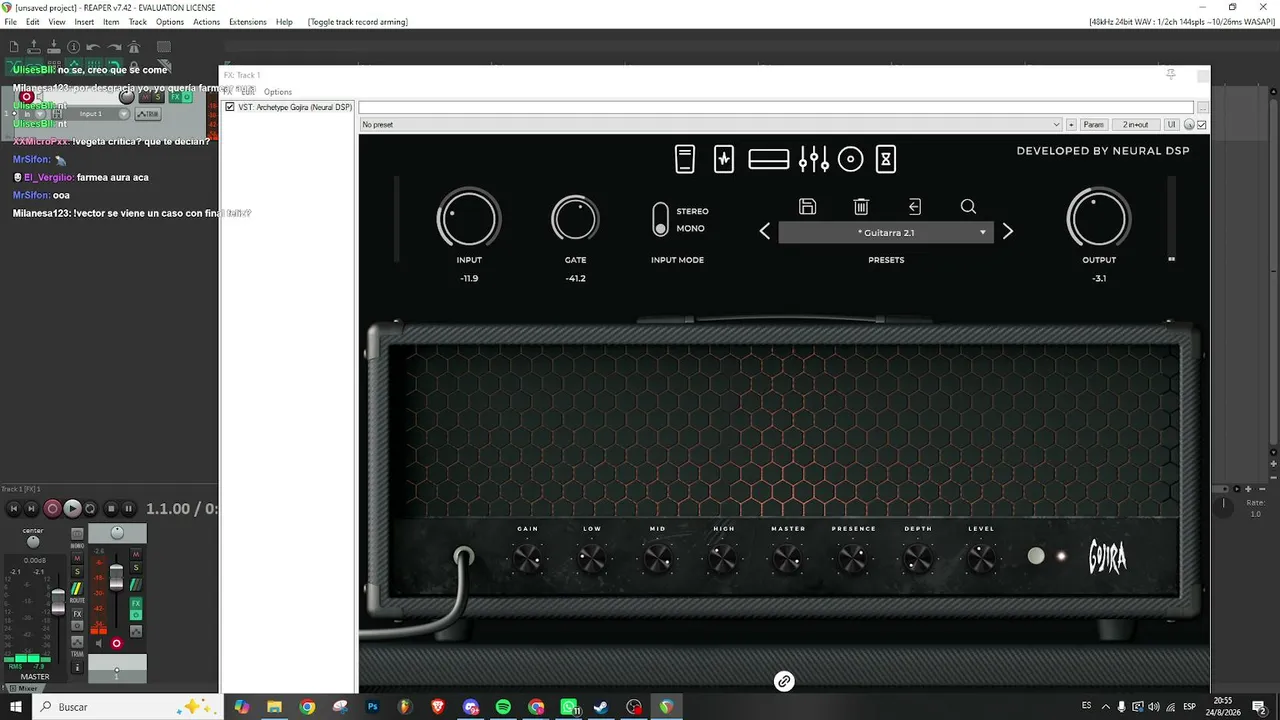The height and width of the screenshot is (720, 1280).
Task: Undo the last action in REAPER toolbar
Action: (93, 47)
